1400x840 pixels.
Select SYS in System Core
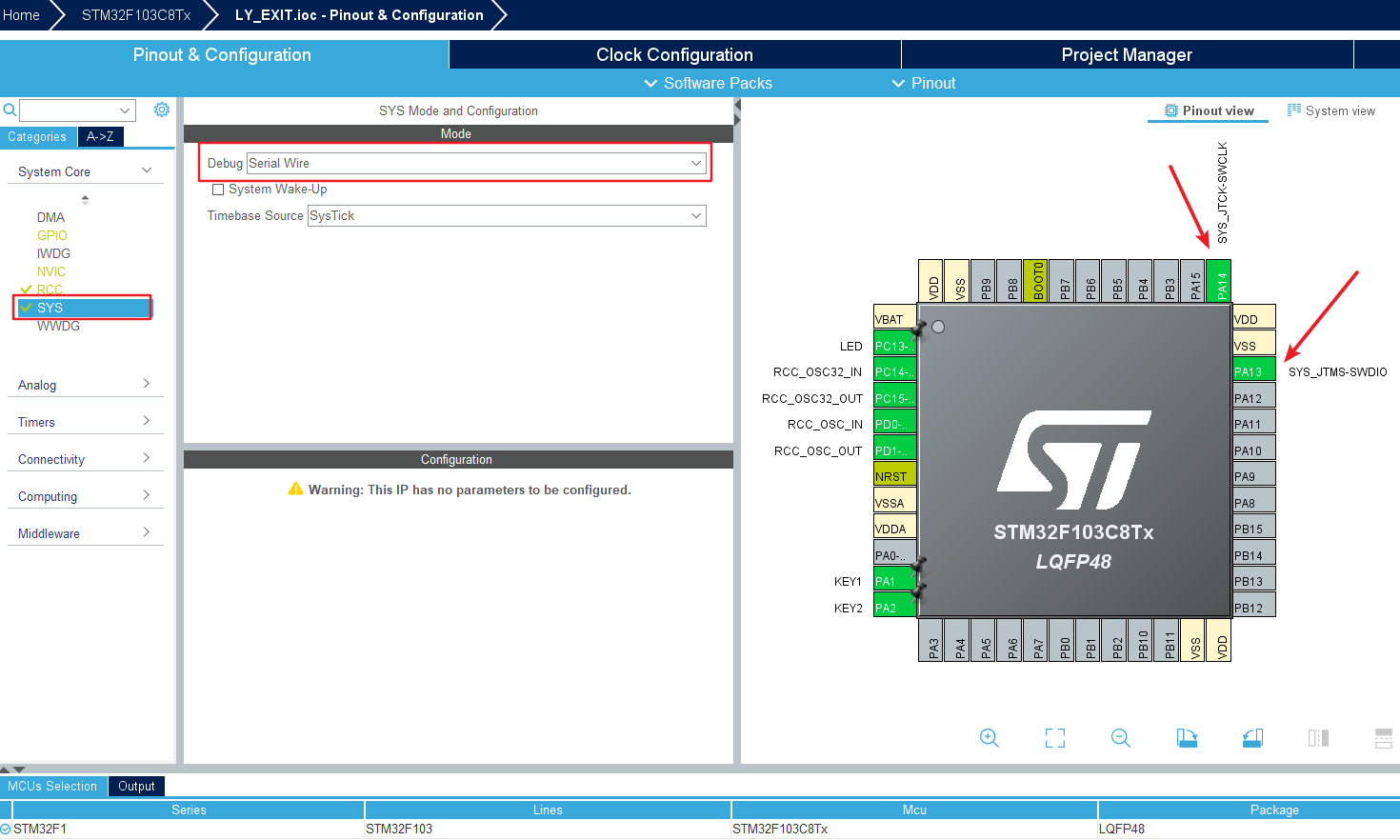click(x=84, y=308)
